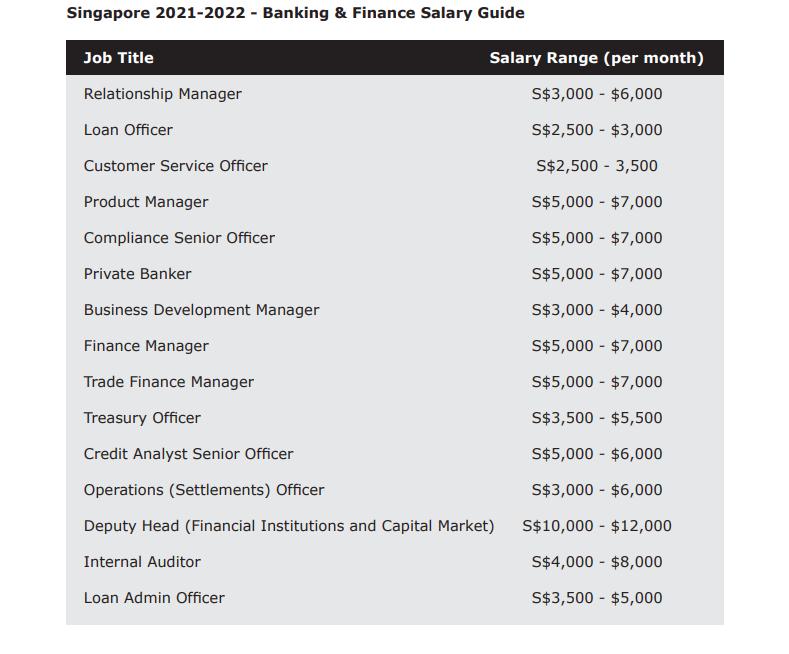The height and width of the screenshot is (654, 789).
Task: Click the 'Compliance Senior Officer' entry
Action: pyautogui.click(x=179, y=238)
